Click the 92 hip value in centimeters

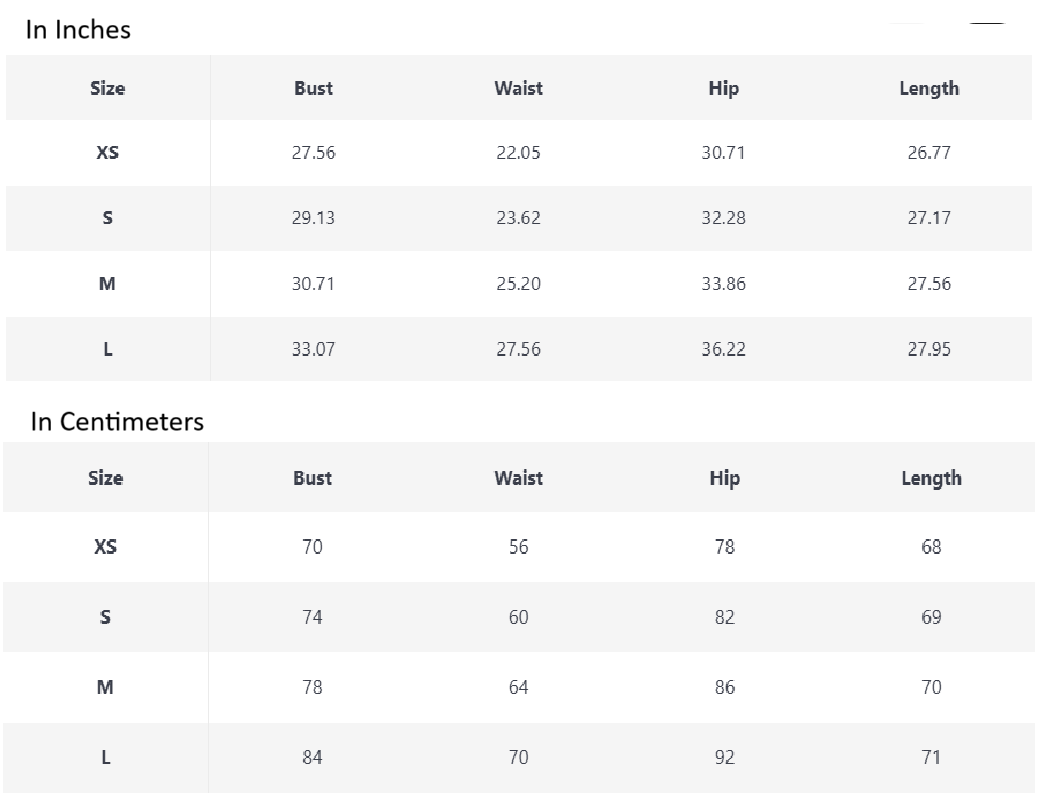(x=724, y=757)
